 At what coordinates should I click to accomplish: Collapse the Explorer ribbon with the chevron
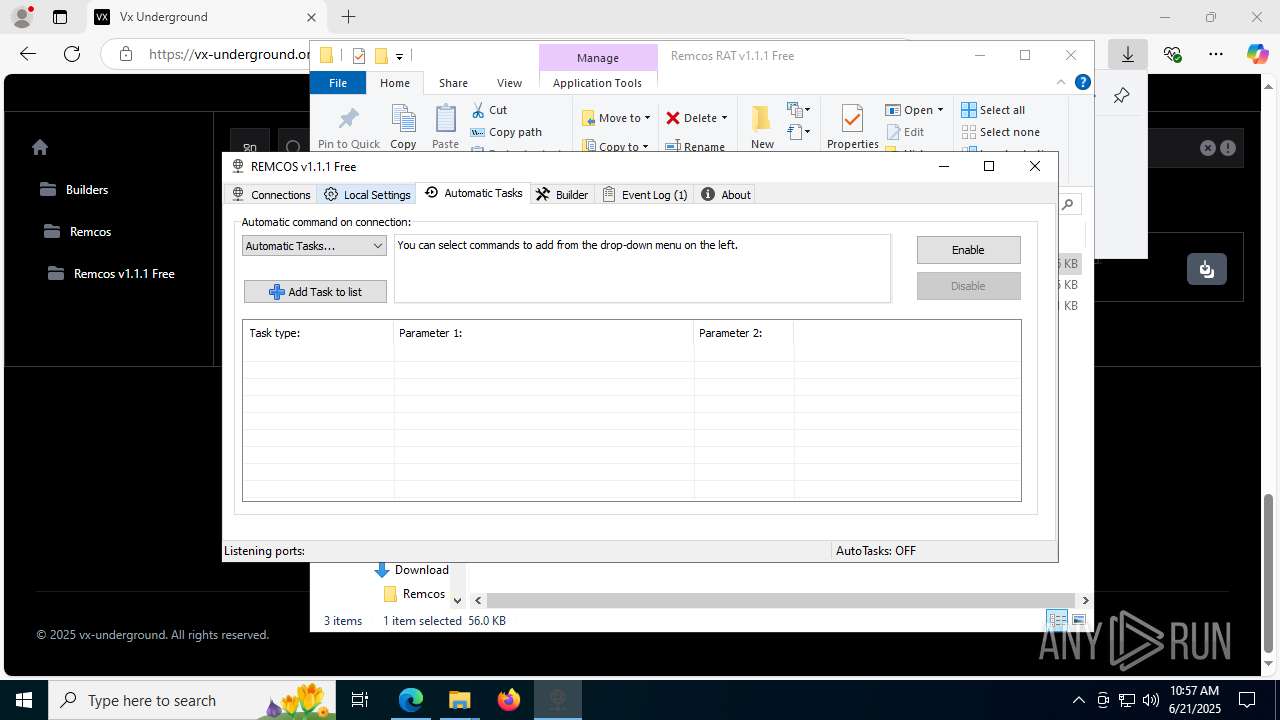1061,82
